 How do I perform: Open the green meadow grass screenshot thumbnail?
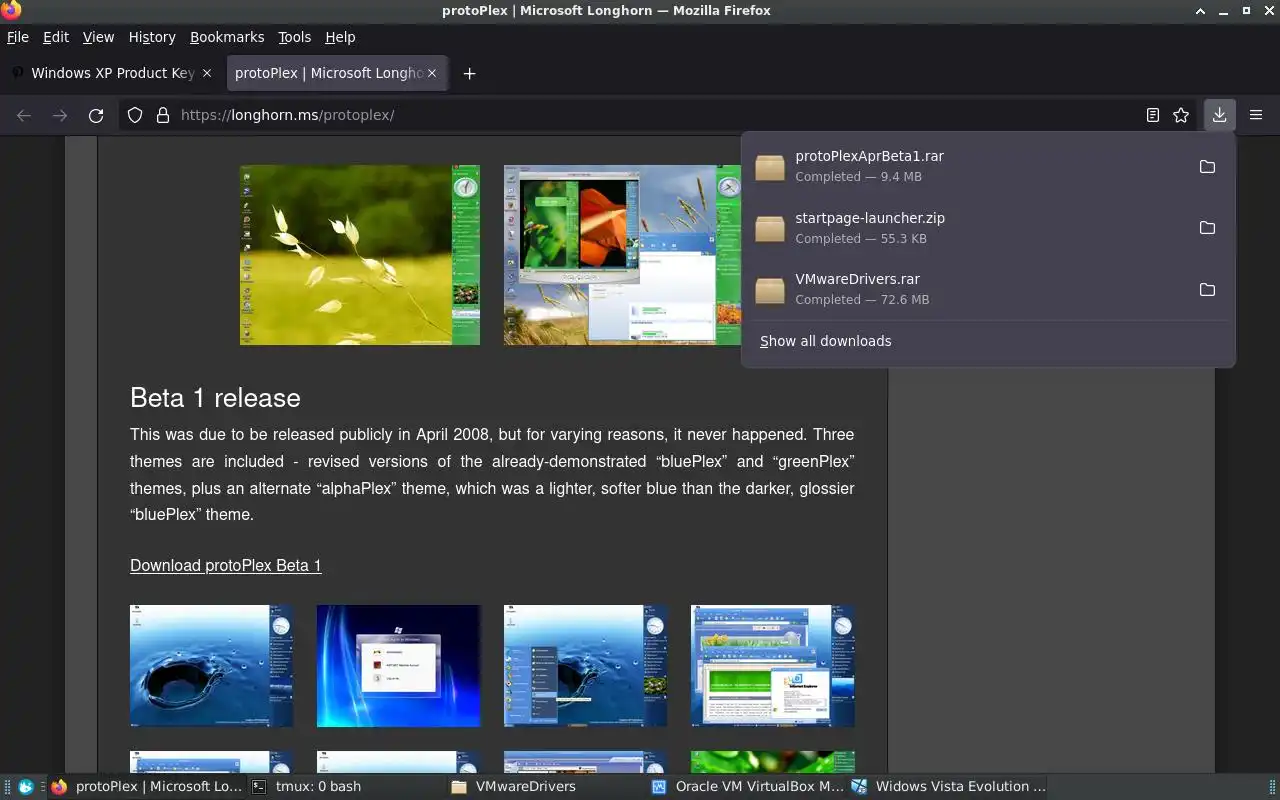click(x=360, y=255)
